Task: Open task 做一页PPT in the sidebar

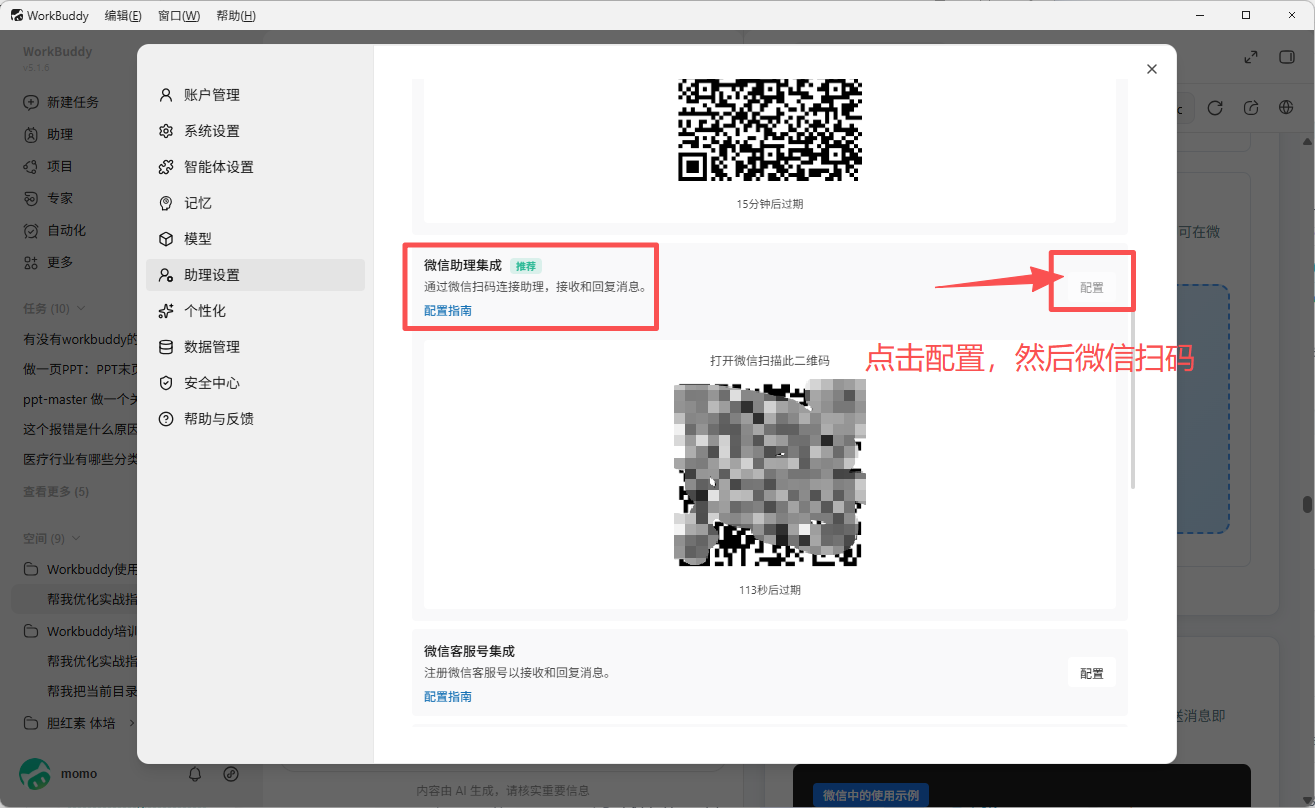Action: pos(80,369)
